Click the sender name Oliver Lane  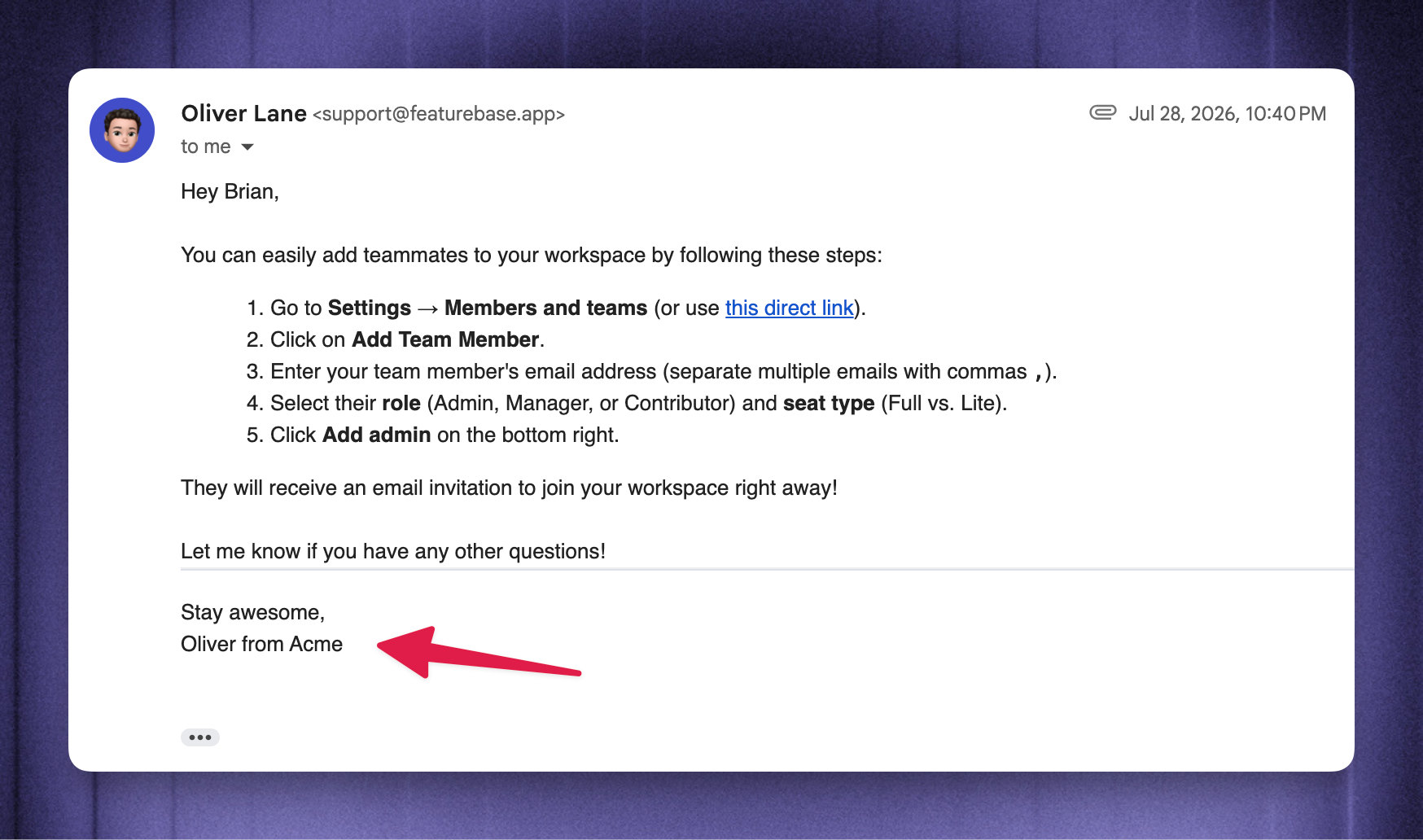(243, 113)
